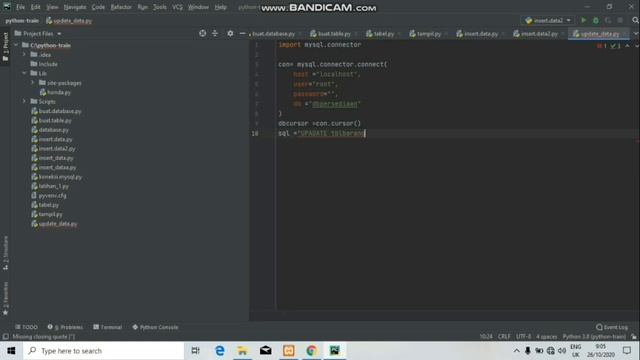Open the hidden editor tabs dropdown arrow

636,33
